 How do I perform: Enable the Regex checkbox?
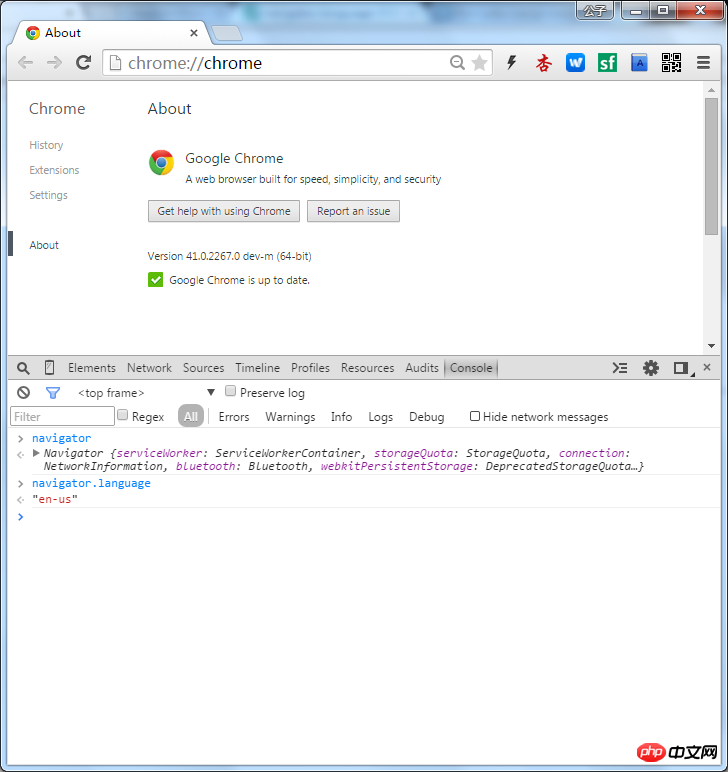pyautogui.click(x=123, y=415)
